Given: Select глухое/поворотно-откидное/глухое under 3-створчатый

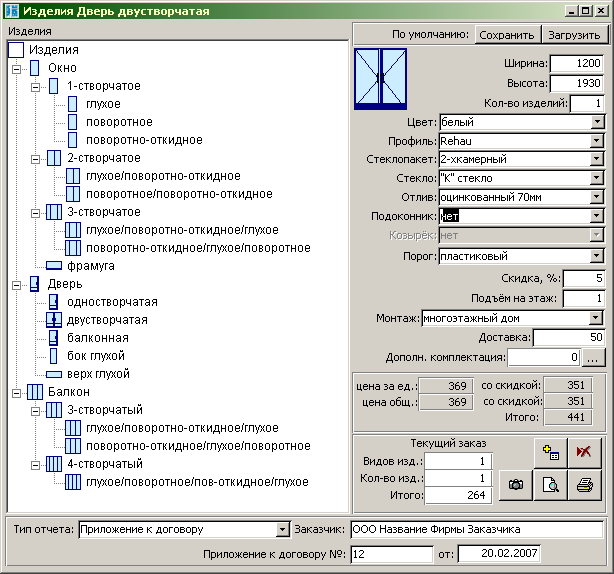Looking at the screenshot, I should pyautogui.click(x=182, y=428).
